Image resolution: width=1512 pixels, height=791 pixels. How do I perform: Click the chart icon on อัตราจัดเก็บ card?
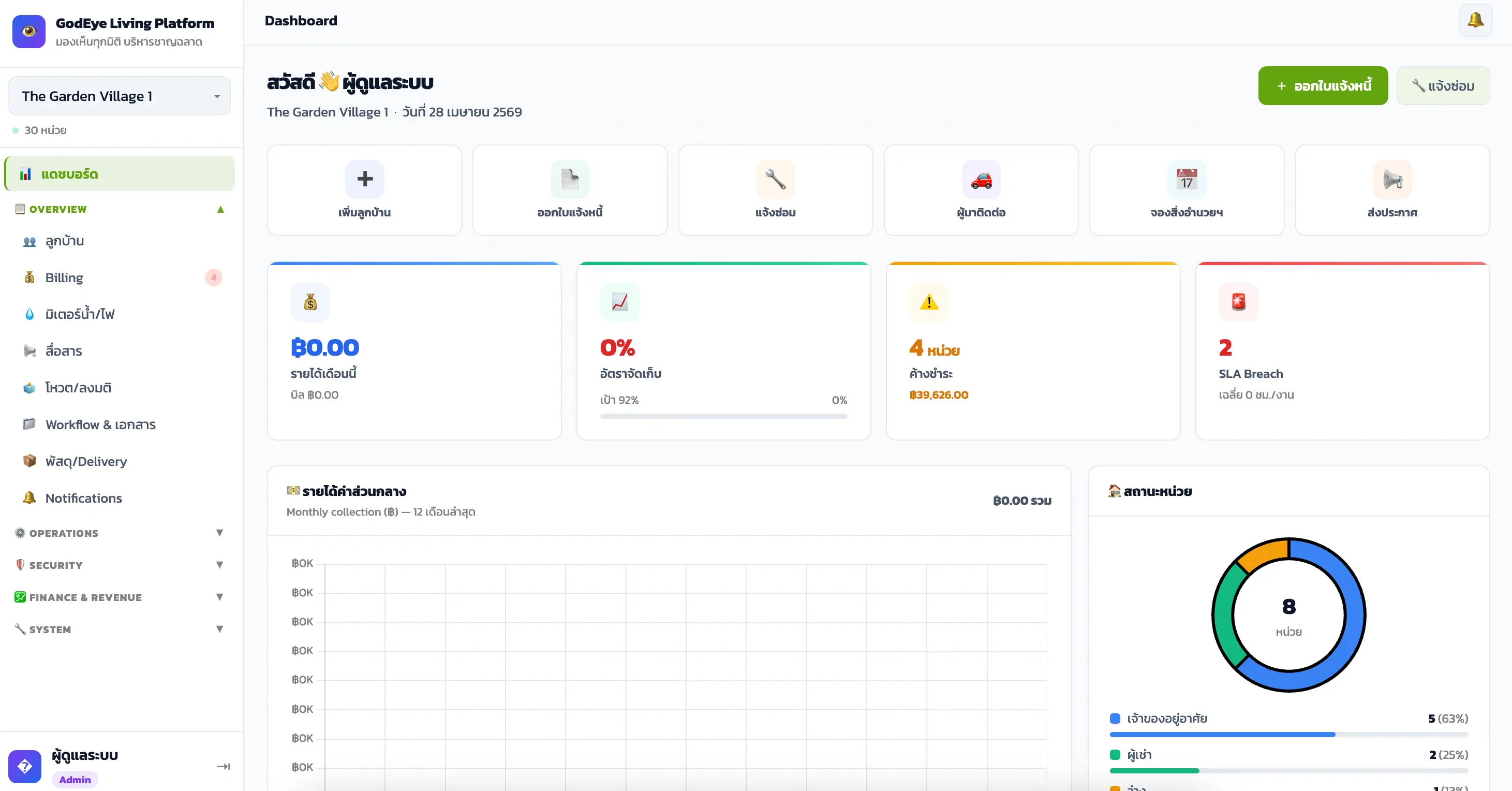[x=620, y=302]
